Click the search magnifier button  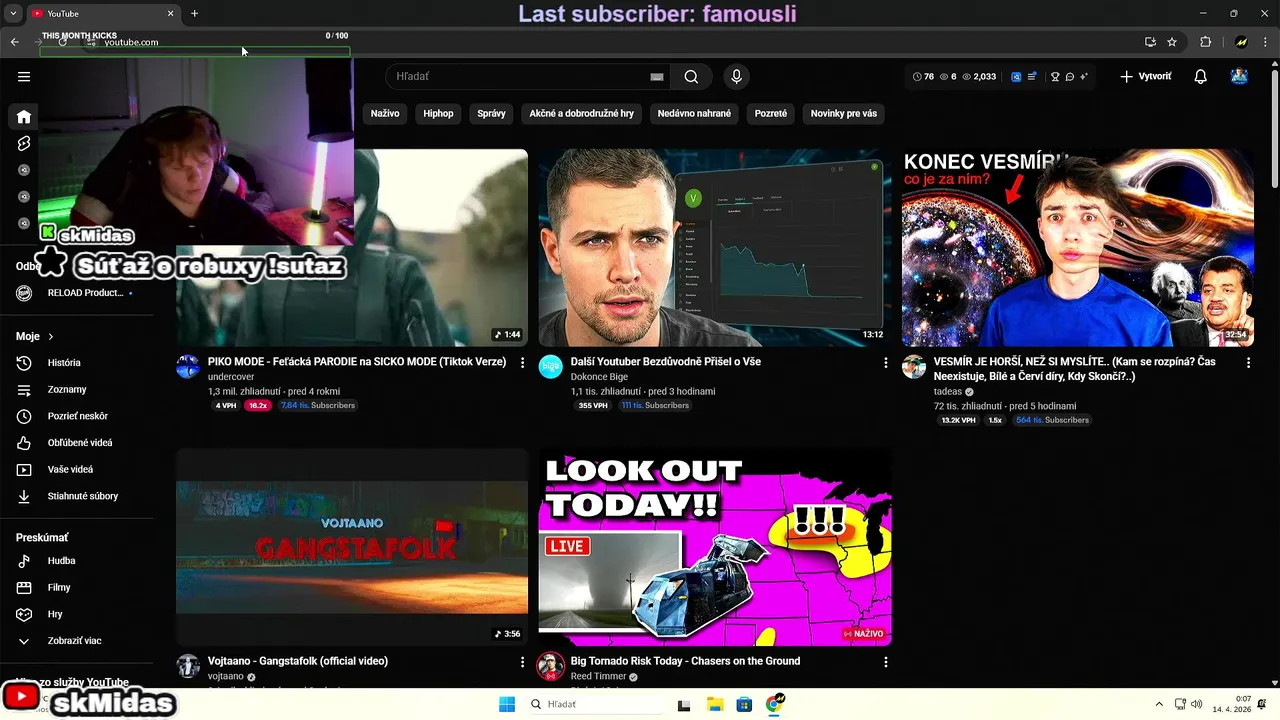pos(691,77)
